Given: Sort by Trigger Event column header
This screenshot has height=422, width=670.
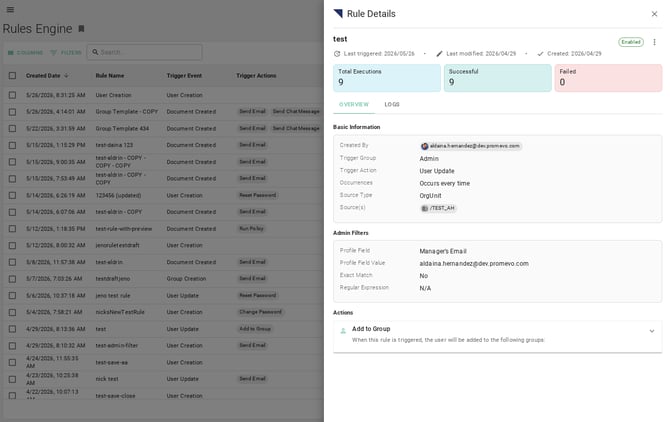Looking at the screenshot, I should (x=184, y=76).
